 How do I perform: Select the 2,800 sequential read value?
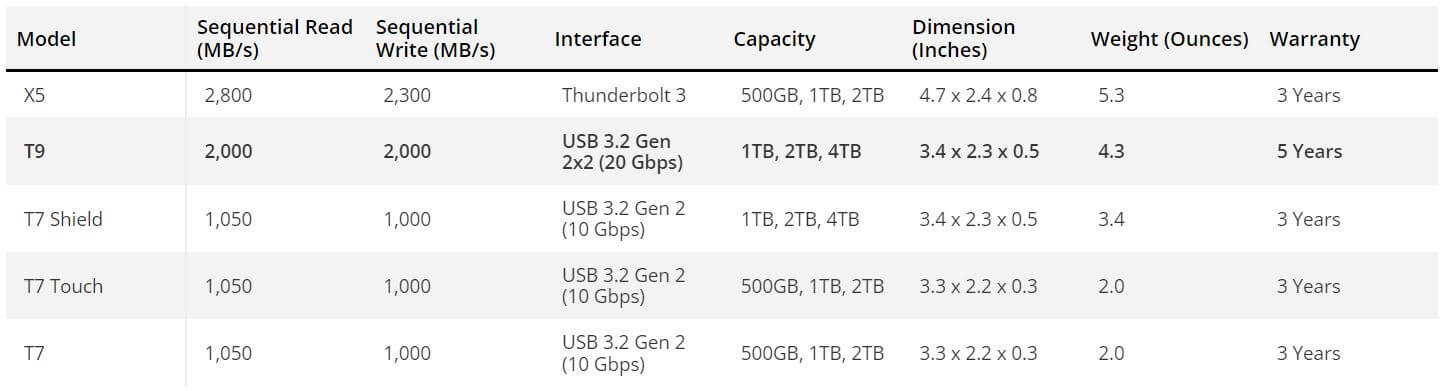(x=228, y=96)
